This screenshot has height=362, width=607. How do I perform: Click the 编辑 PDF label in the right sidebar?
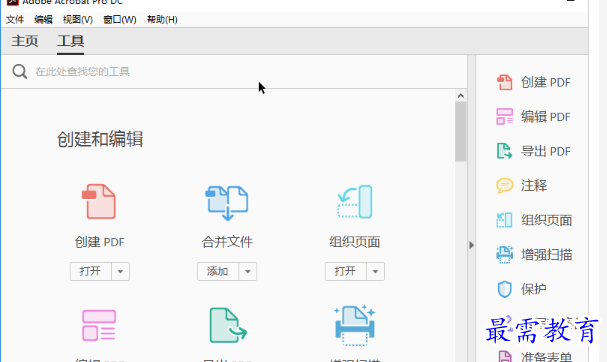click(546, 117)
